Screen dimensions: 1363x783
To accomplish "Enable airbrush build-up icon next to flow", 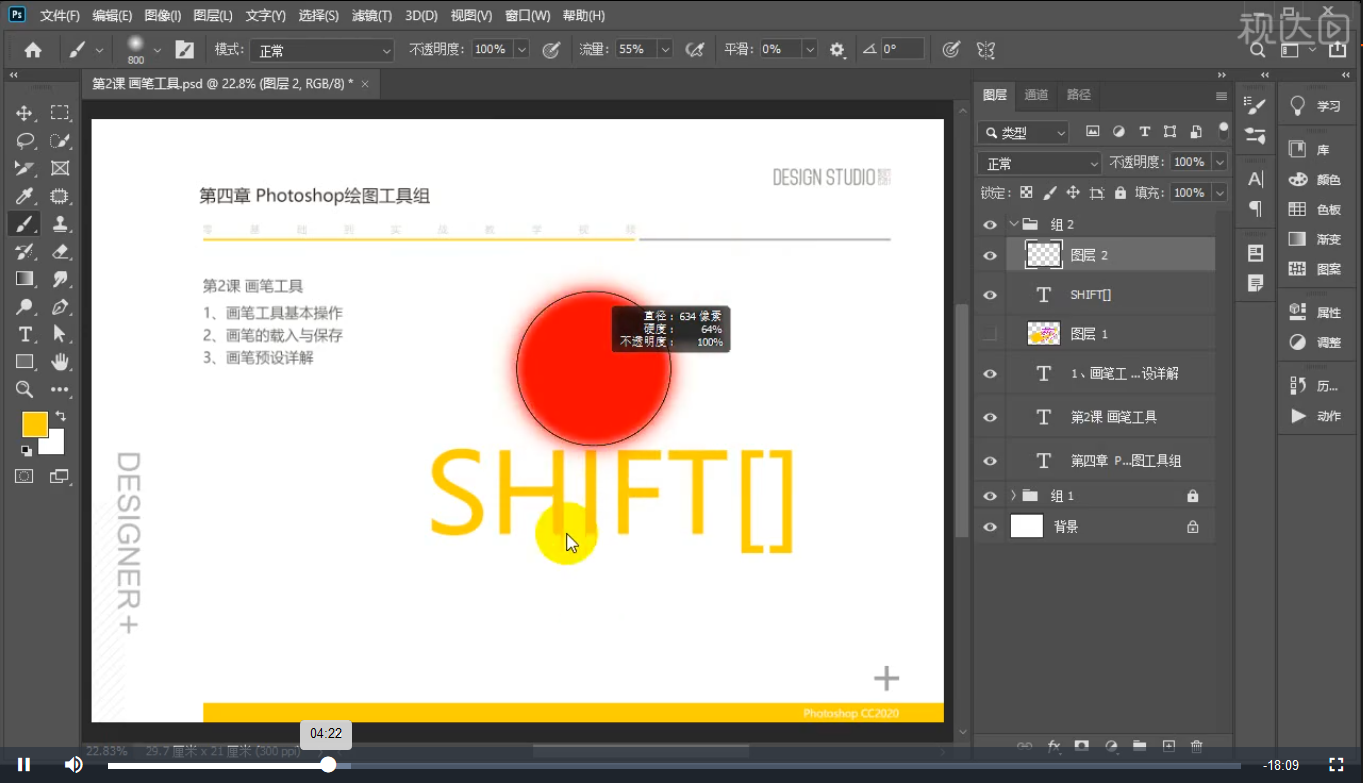I will pos(695,49).
